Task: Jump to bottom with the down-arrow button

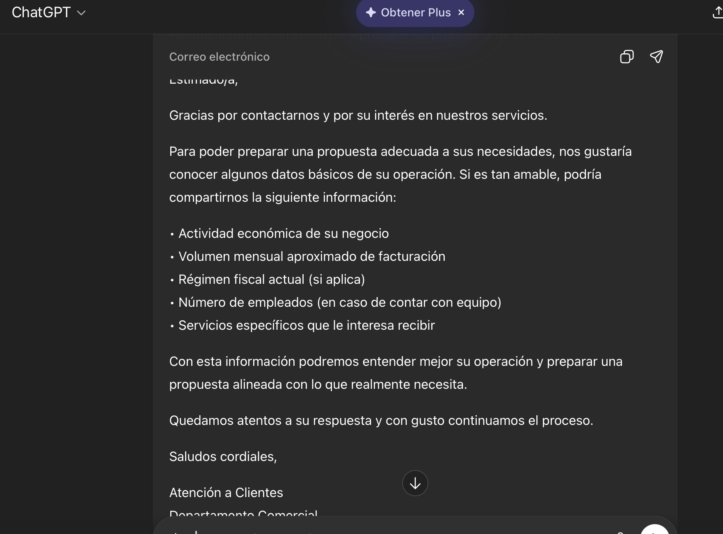Action: pos(415,483)
